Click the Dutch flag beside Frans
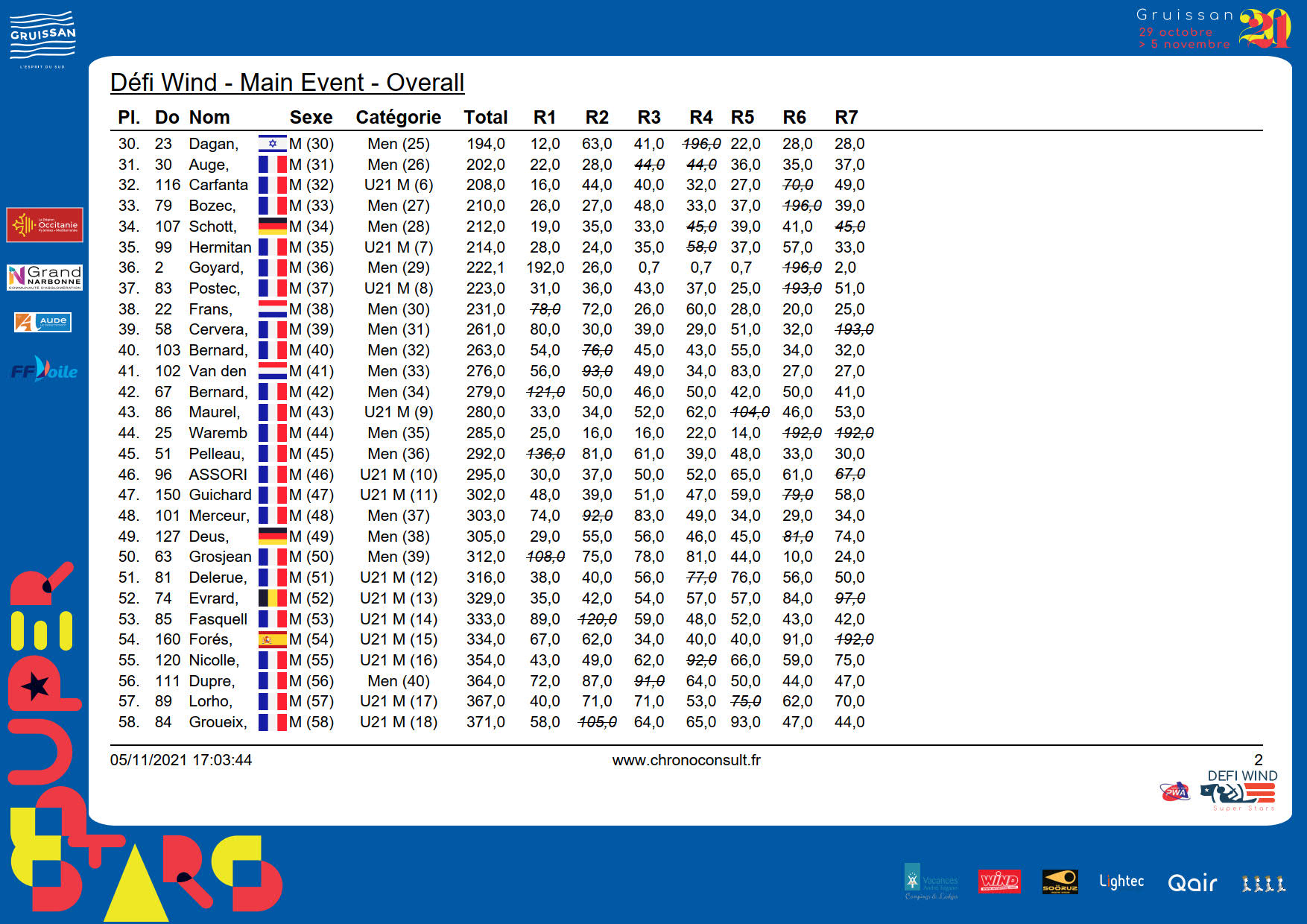Image resolution: width=1307 pixels, height=924 pixels. point(272,309)
